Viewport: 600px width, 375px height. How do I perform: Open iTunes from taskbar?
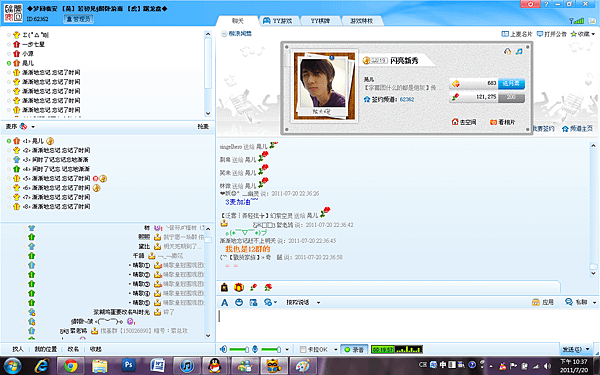(186, 366)
